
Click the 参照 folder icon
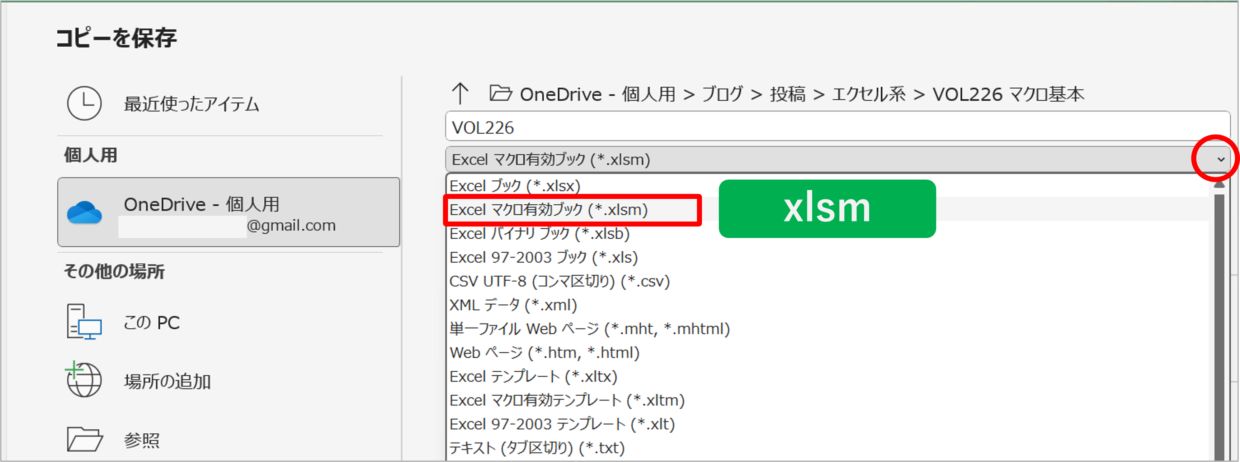pos(85,439)
